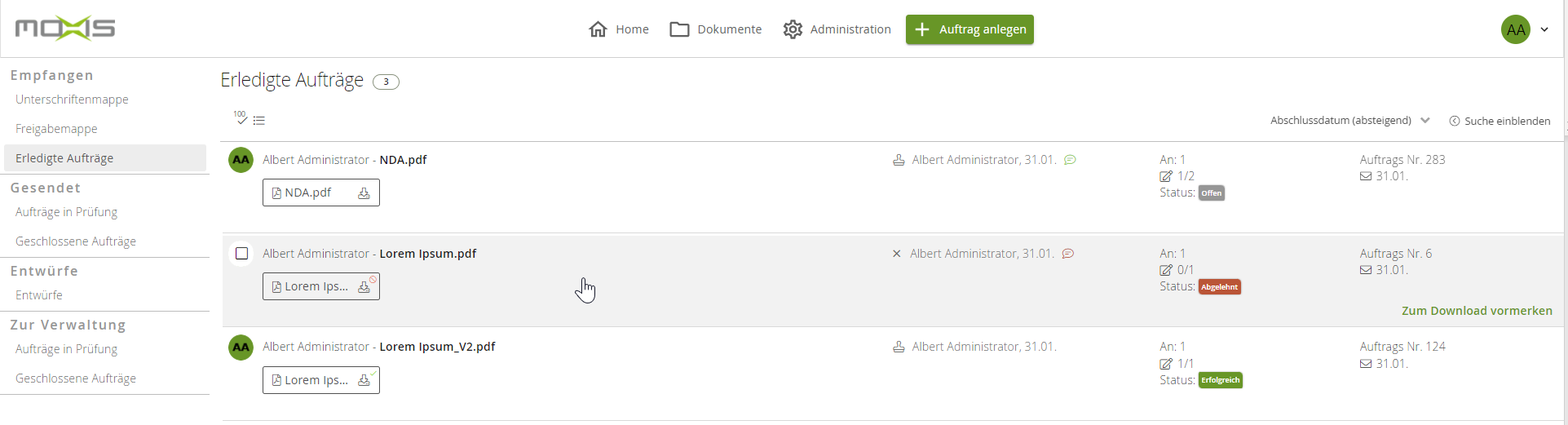
Task: Click the red comment icon for Lorem Ipsum.pdf
Action: click(x=1067, y=254)
